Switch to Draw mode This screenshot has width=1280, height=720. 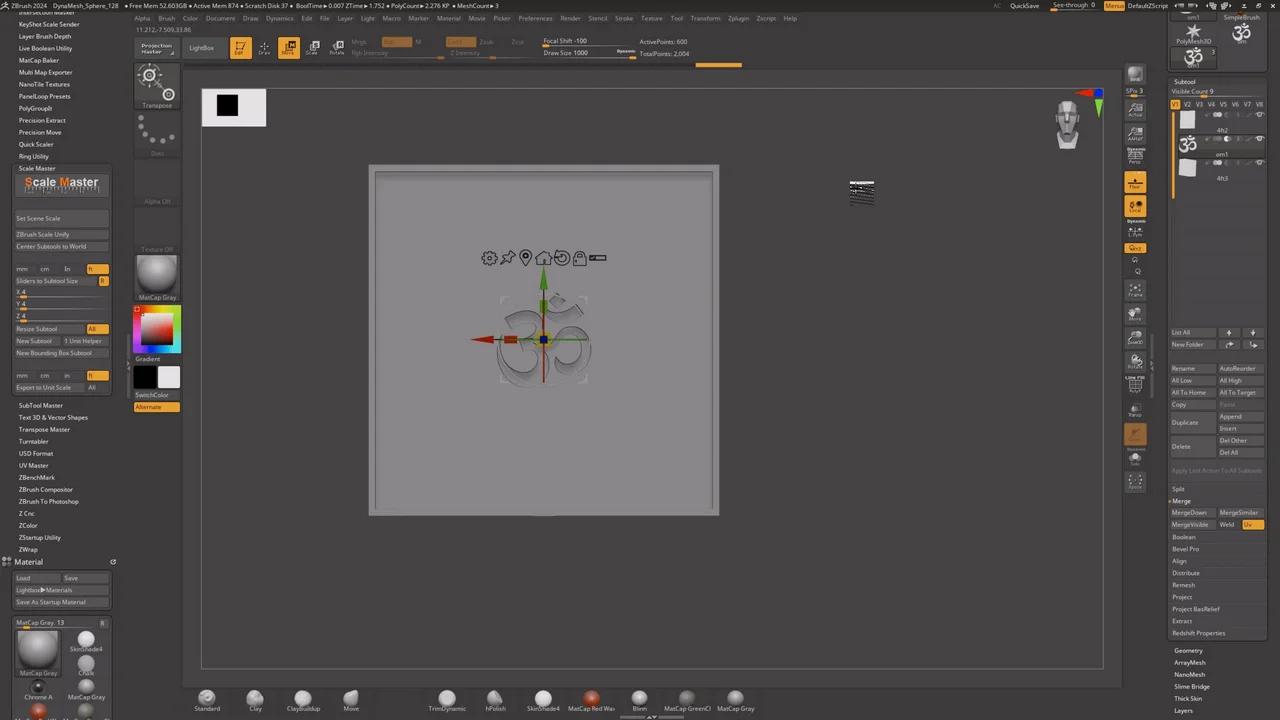(264, 48)
